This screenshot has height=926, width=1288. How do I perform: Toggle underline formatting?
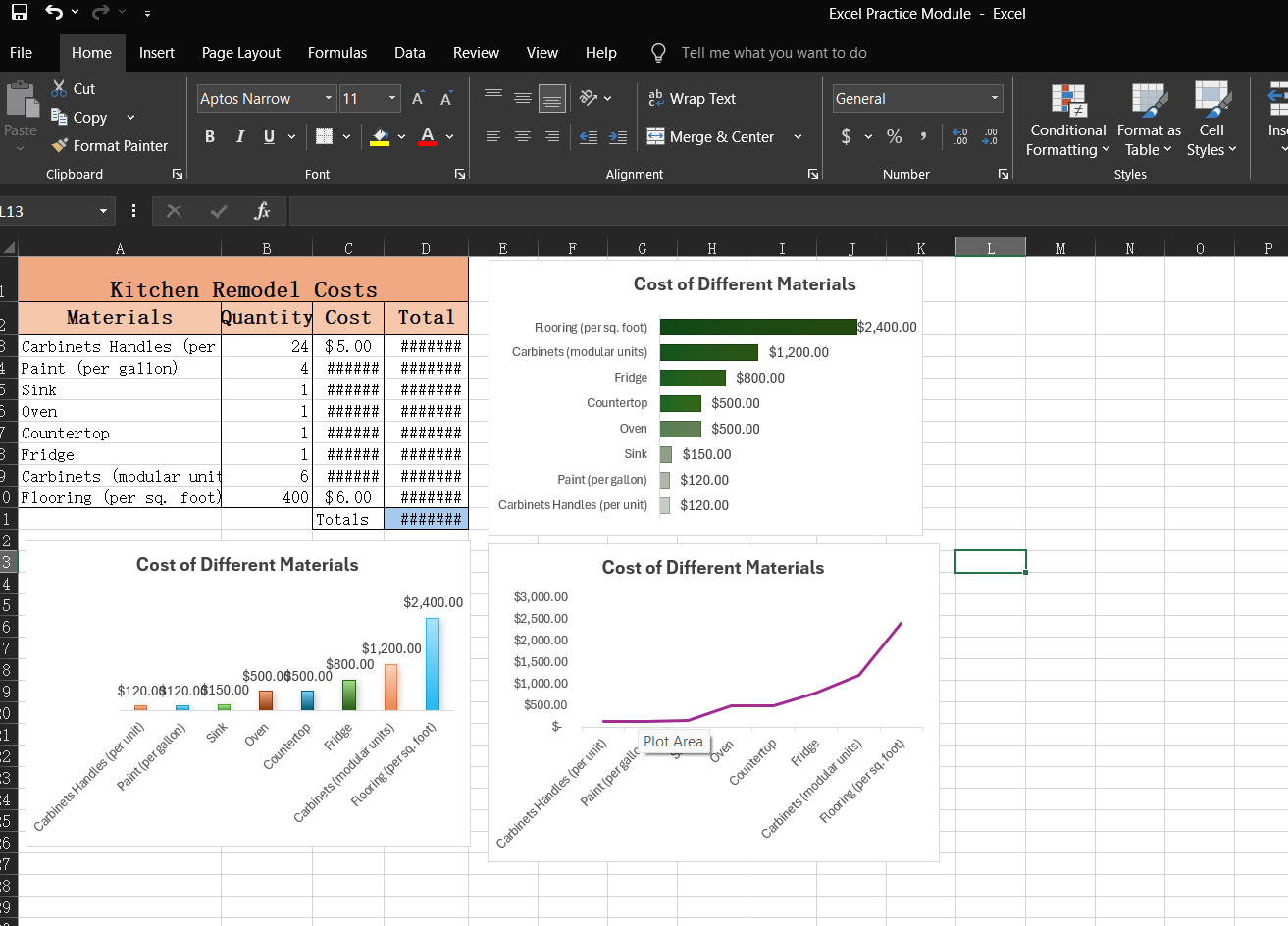269,136
